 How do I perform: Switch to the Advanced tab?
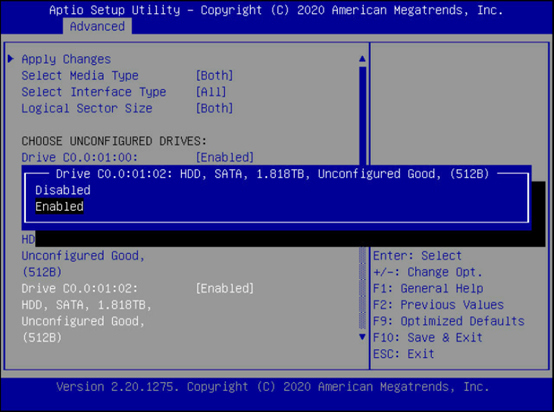(x=97, y=27)
